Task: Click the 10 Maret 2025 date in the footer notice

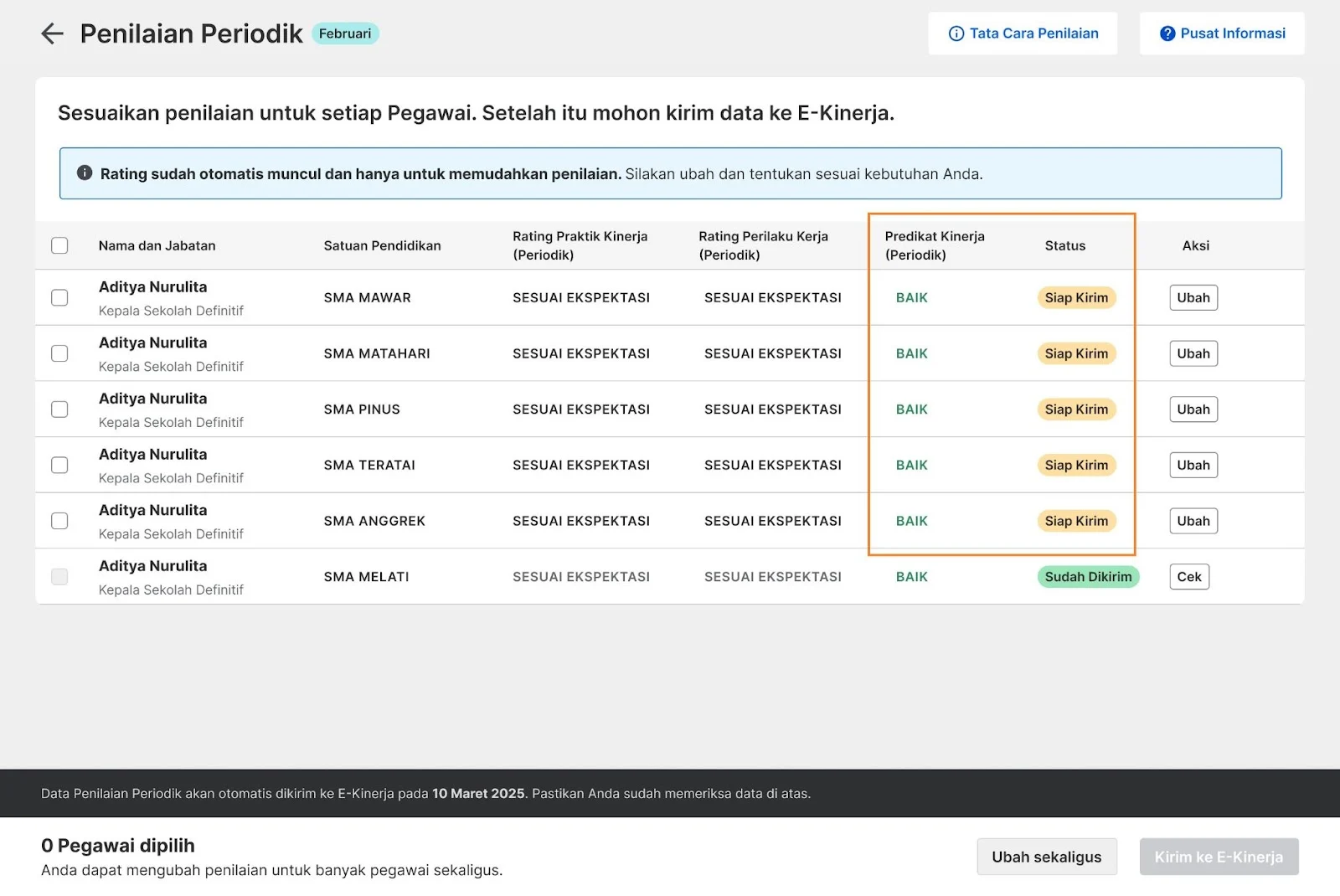Action: click(x=478, y=793)
